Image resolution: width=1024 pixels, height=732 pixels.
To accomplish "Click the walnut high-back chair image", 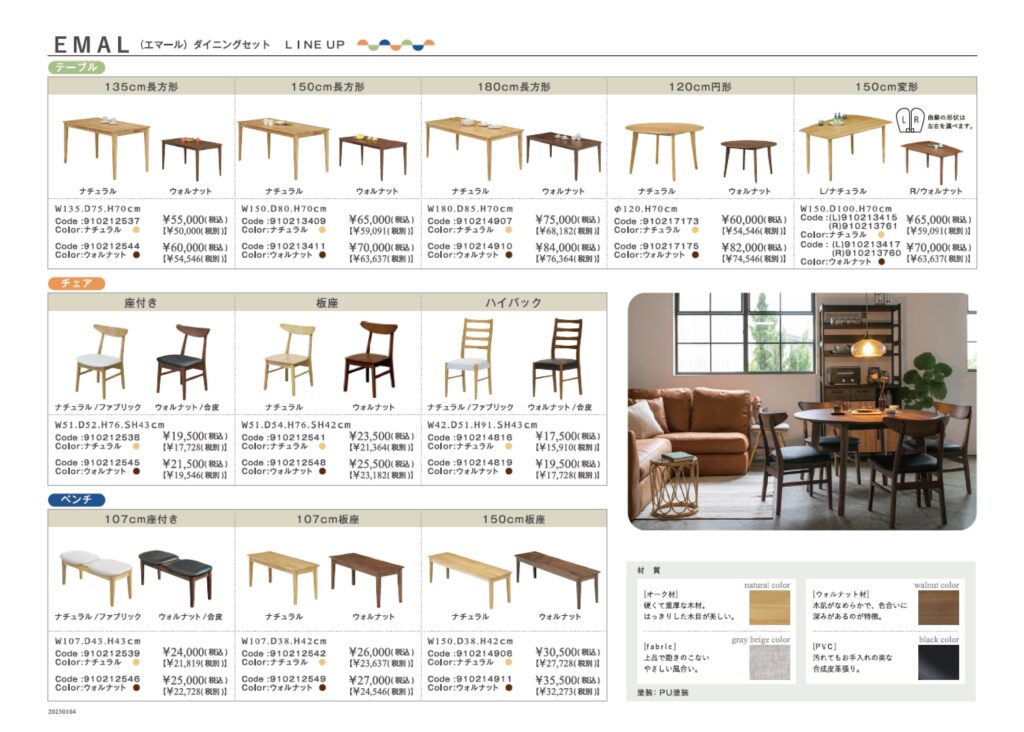I will [x=558, y=357].
